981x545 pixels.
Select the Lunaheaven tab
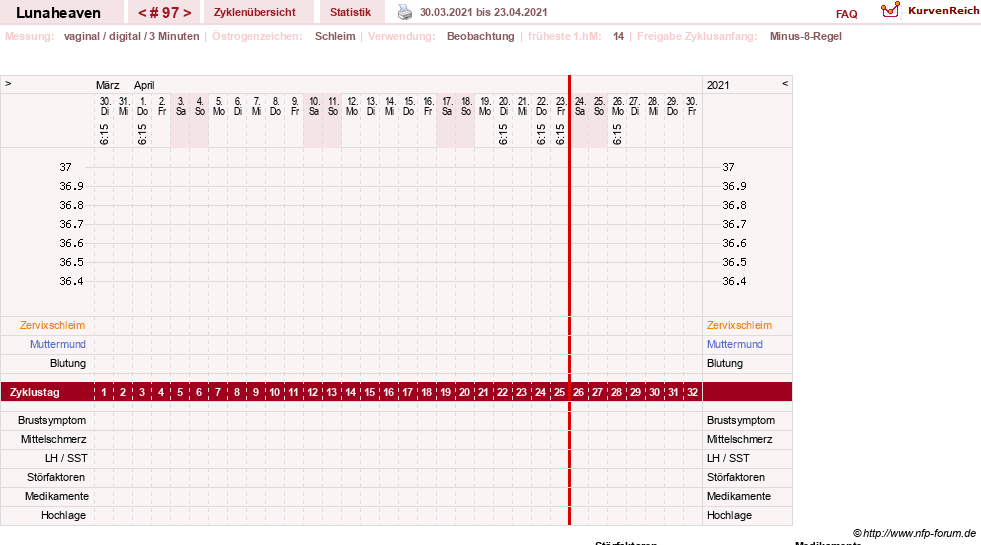click(58, 13)
